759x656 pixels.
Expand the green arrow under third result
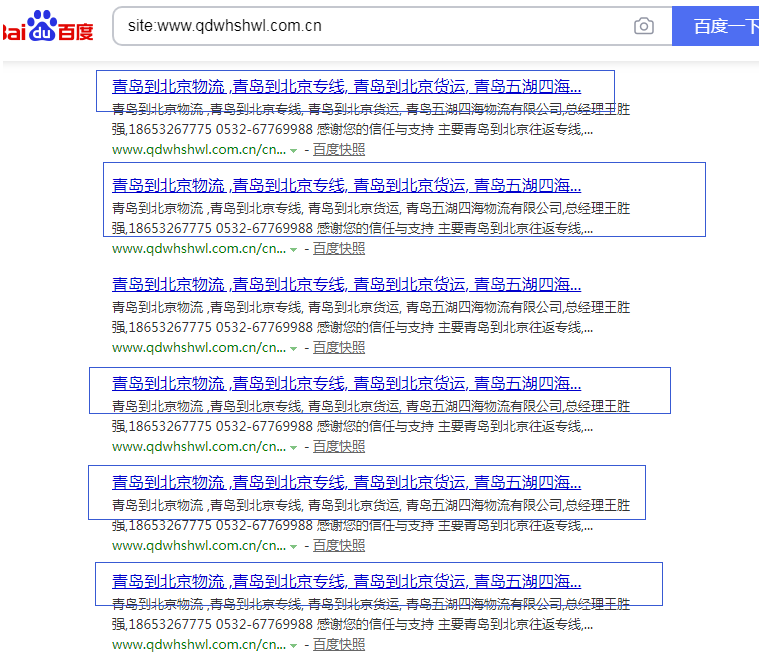coord(294,349)
